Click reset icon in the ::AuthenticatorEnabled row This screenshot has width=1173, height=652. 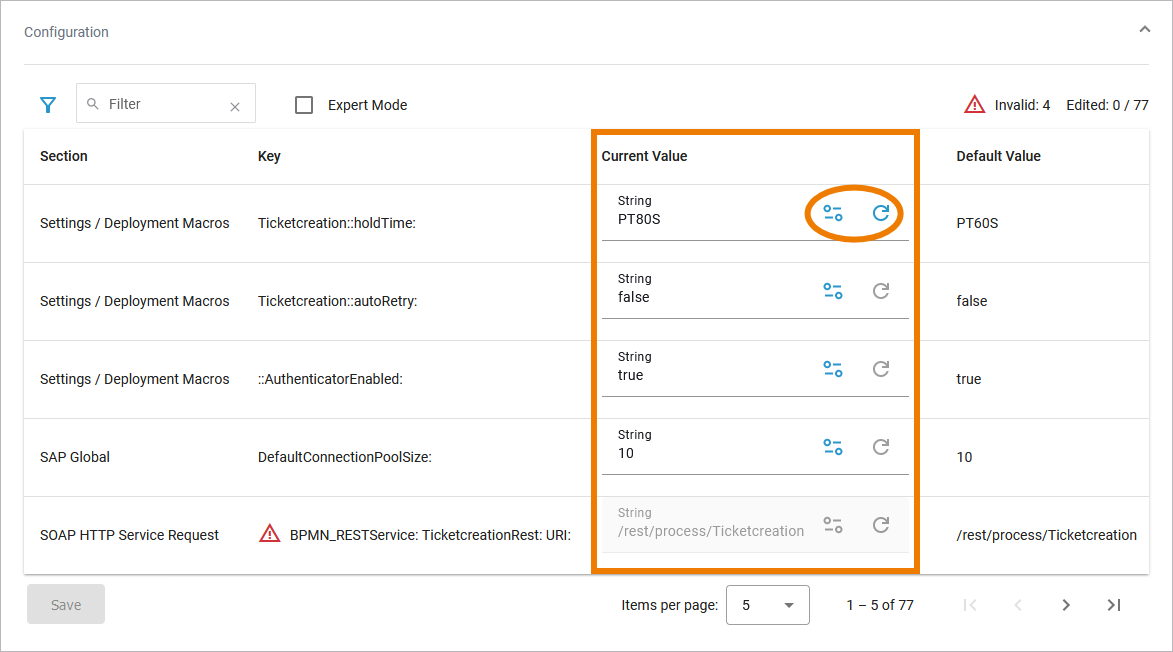881,369
